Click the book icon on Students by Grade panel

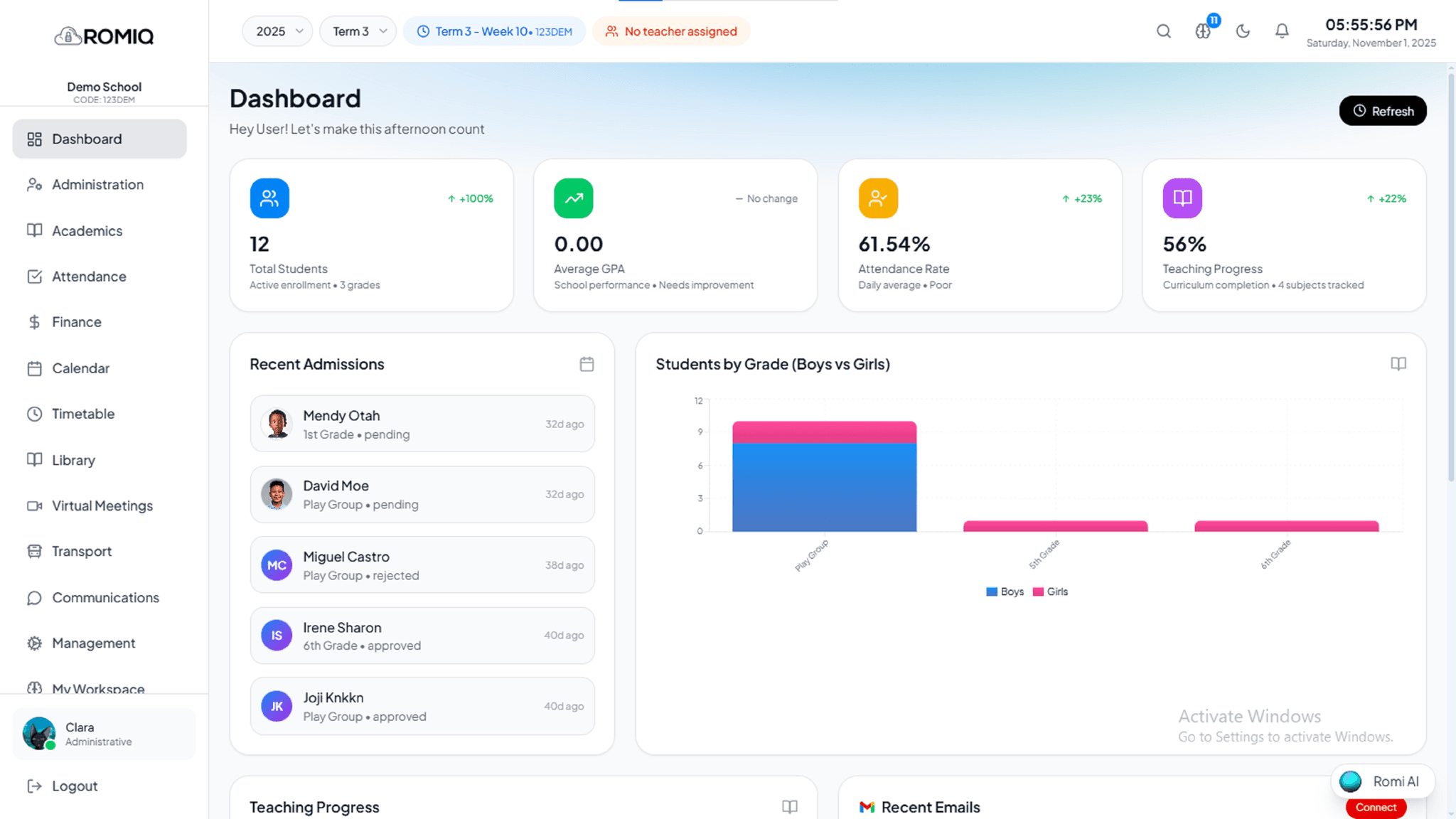tap(1398, 363)
